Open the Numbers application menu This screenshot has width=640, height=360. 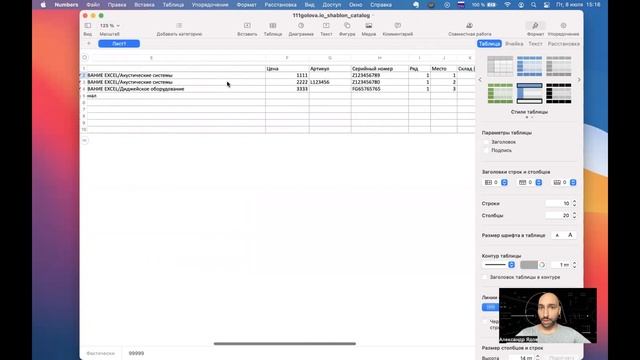pos(66,5)
